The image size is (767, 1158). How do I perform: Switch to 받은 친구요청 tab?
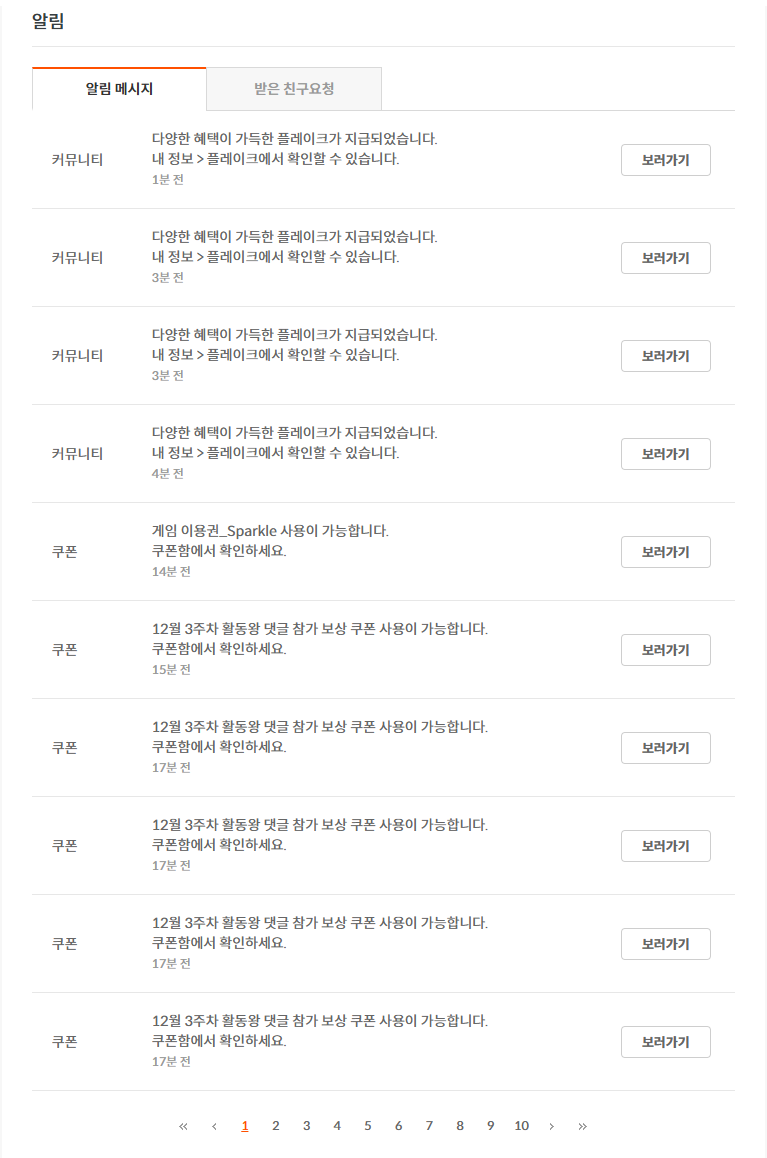[x=294, y=89]
